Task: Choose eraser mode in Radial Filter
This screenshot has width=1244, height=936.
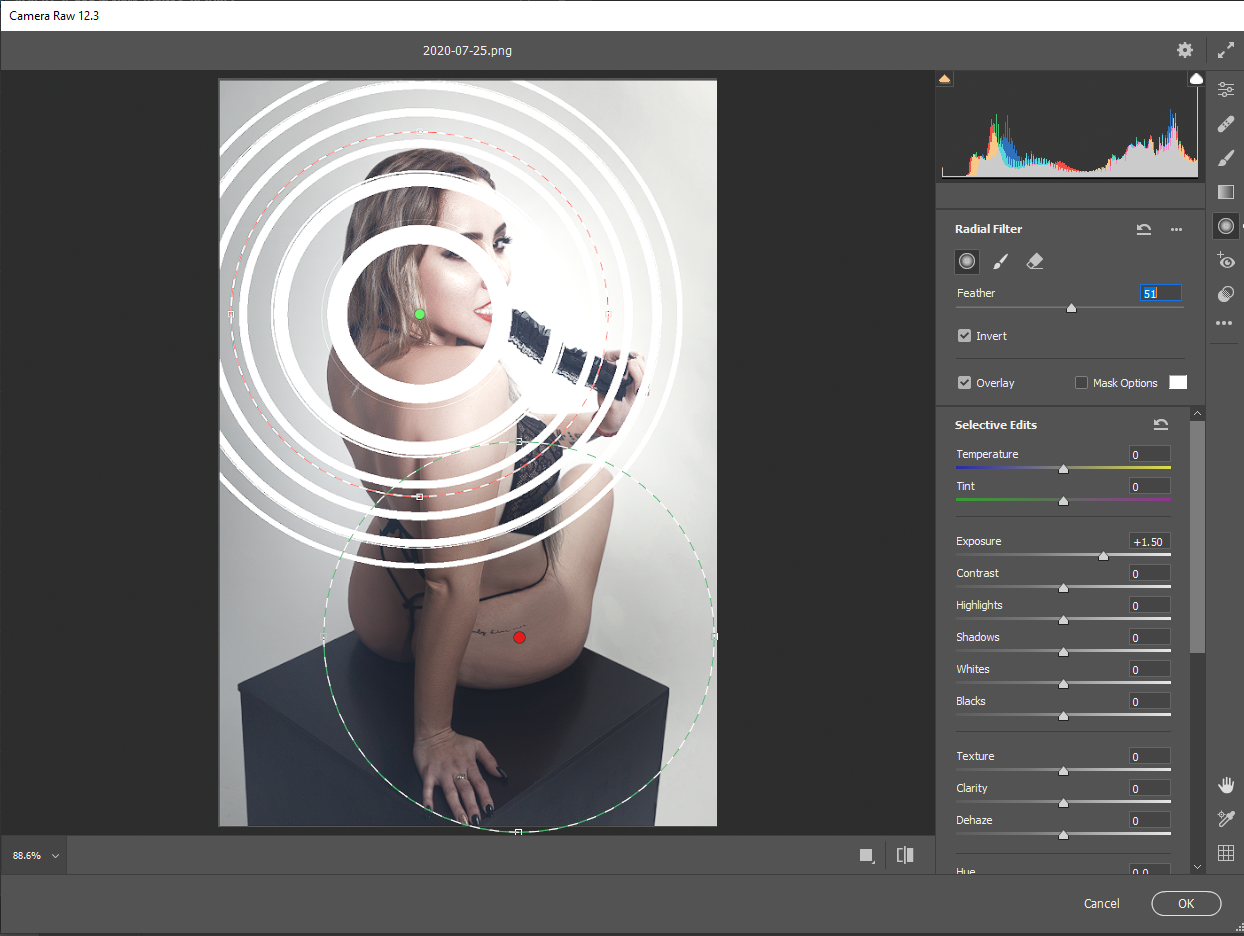Action: pos(1035,262)
